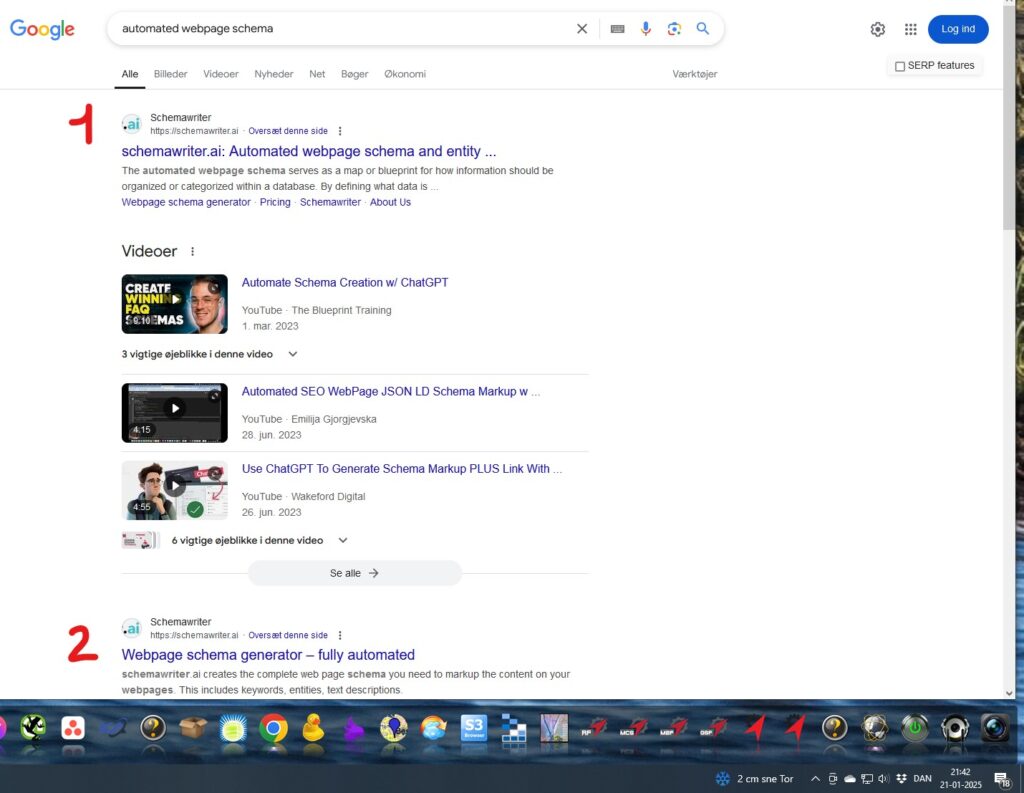
Task: Follow the Pricing sitelink
Action: (275, 202)
